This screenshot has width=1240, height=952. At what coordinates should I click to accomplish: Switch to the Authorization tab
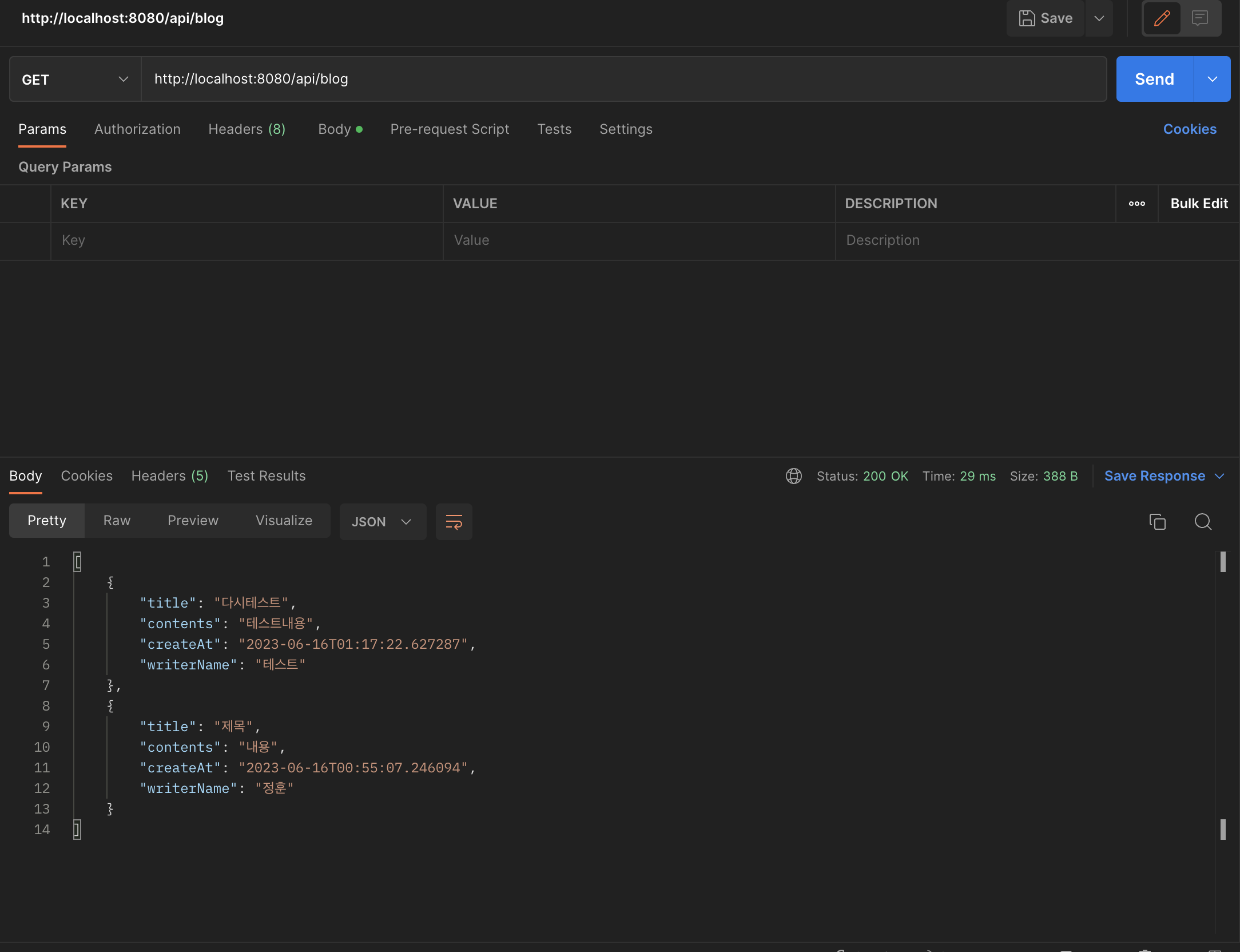click(x=137, y=129)
